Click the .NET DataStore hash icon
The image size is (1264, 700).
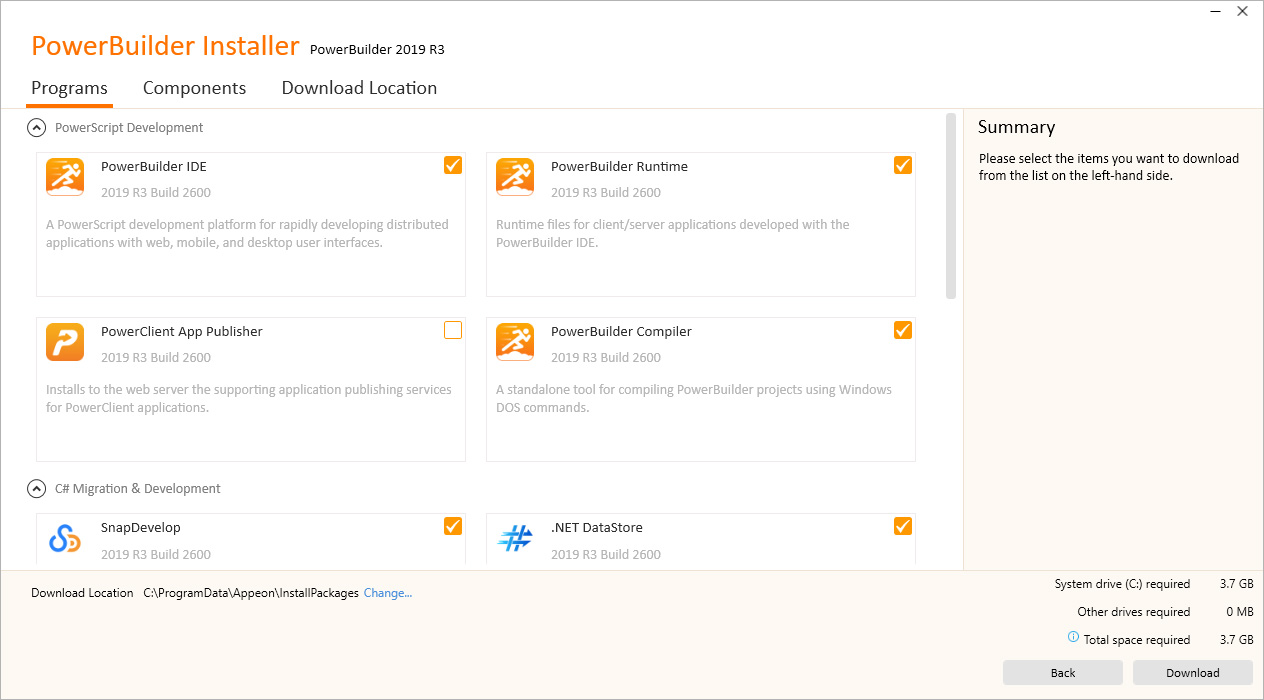[515, 538]
